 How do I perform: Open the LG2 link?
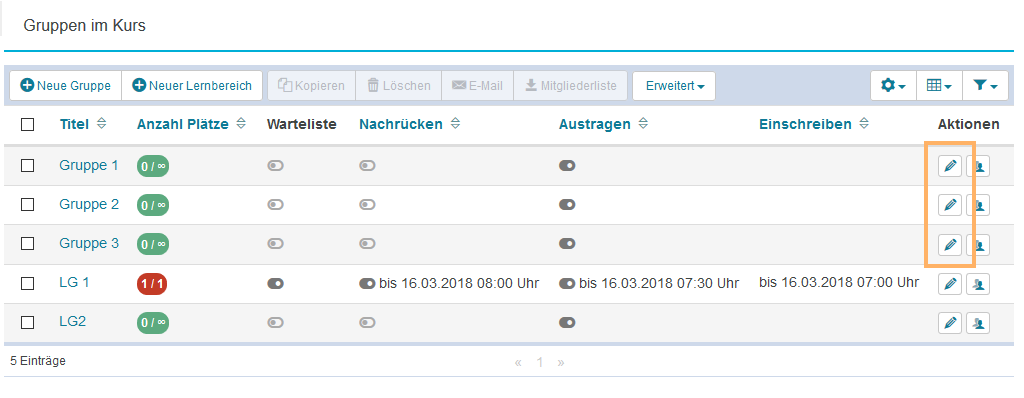(x=72, y=322)
